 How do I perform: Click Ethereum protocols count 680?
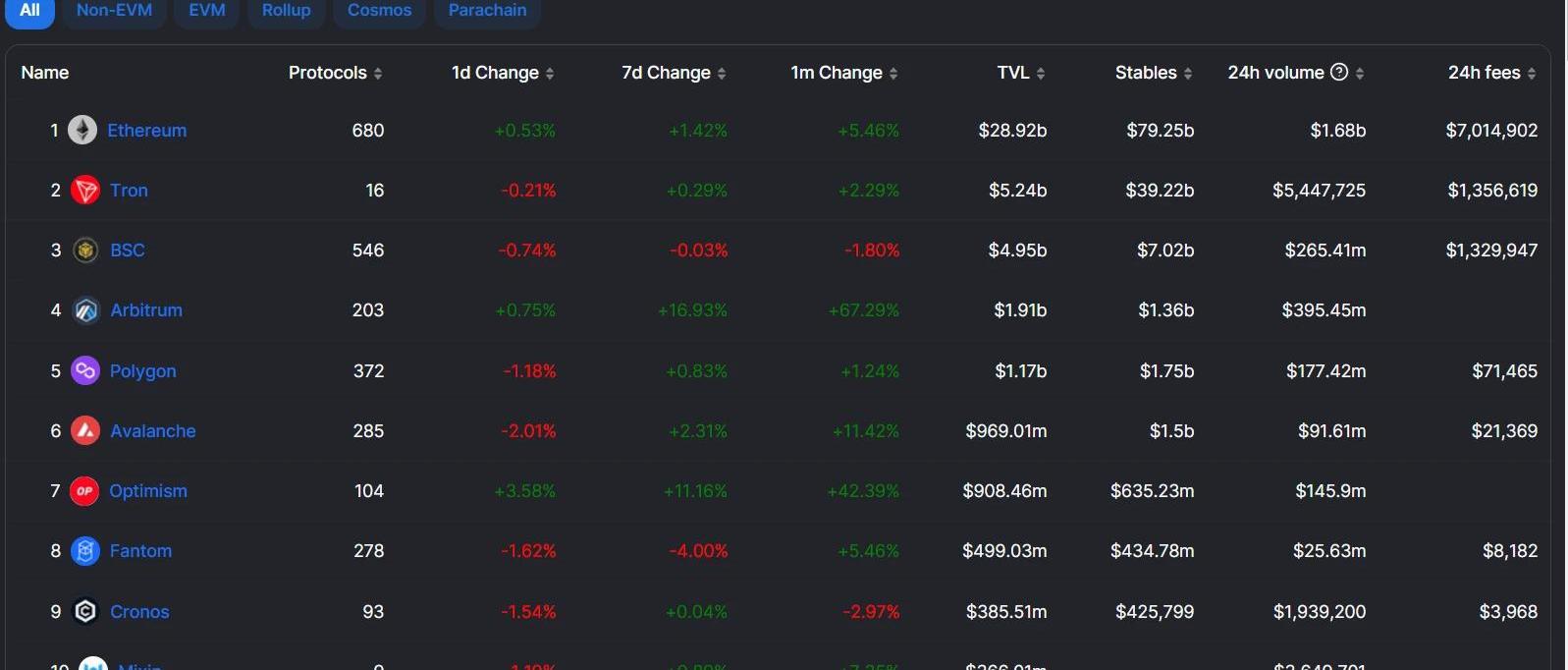[368, 131]
